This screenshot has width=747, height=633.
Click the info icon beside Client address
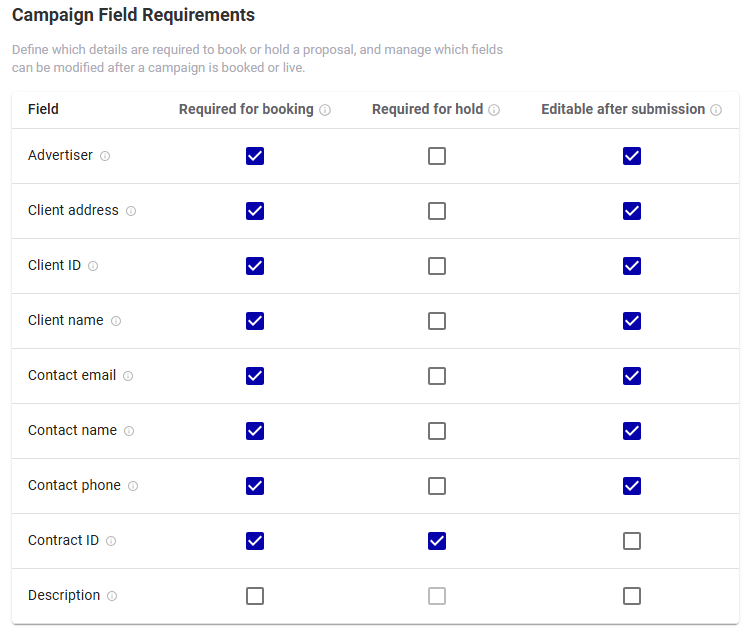click(x=131, y=211)
